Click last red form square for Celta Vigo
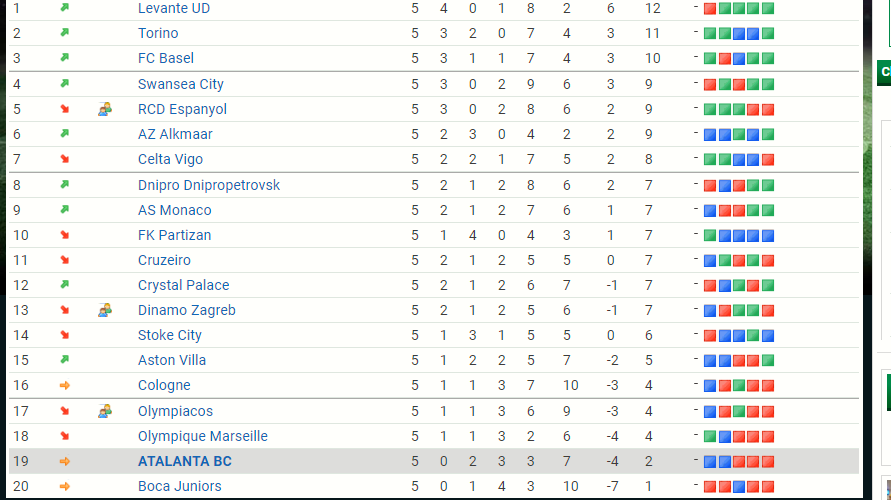Screen dimensions: 891x500 point(768,159)
